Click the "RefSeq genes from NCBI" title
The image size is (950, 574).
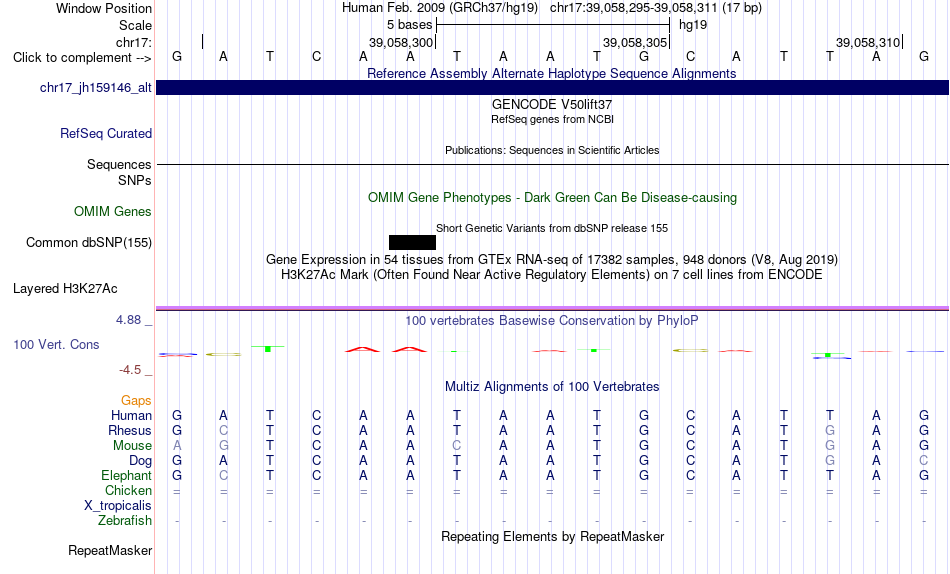pyautogui.click(x=552, y=119)
